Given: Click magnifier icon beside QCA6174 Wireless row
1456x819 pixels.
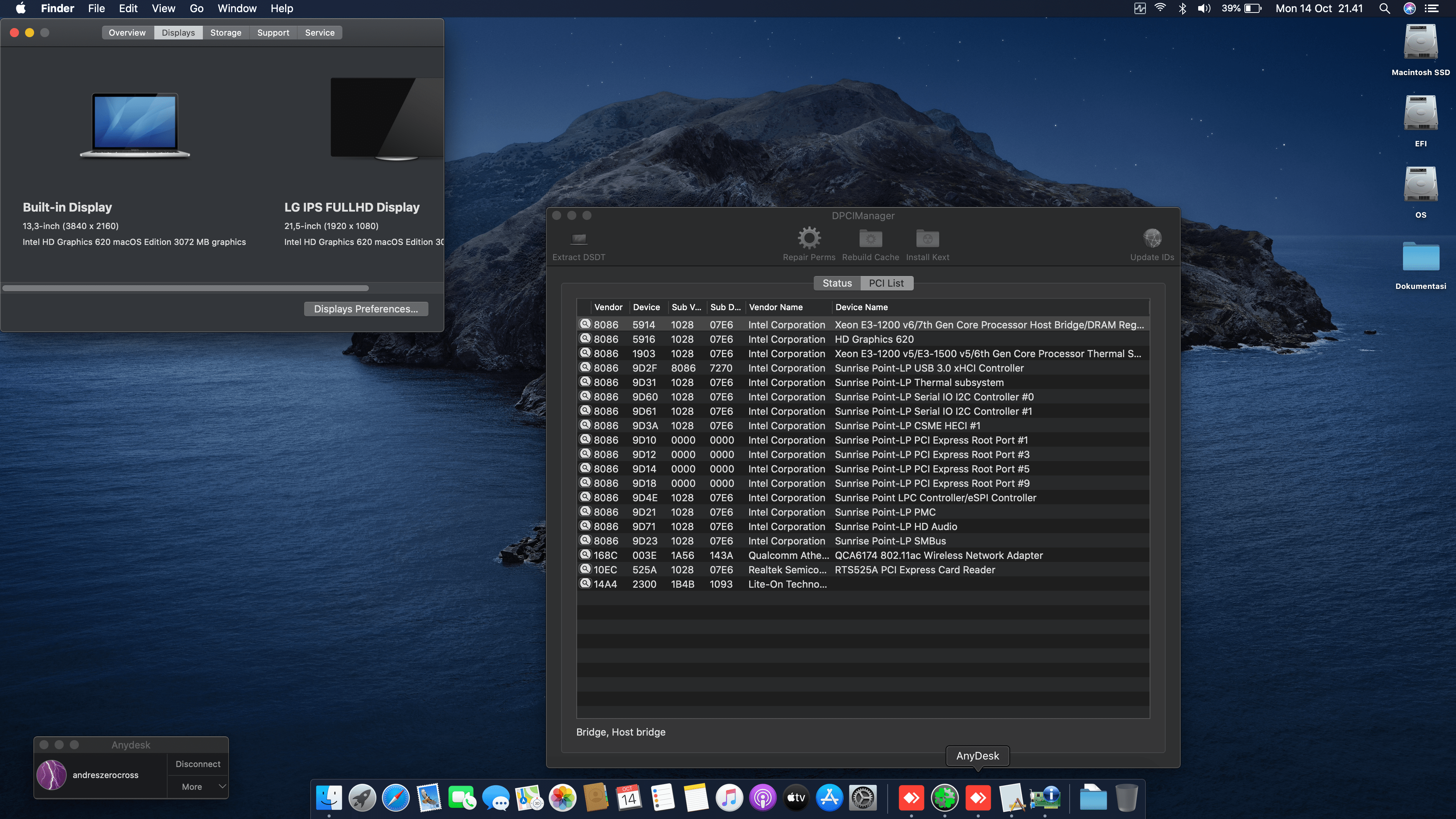Looking at the screenshot, I should pyautogui.click(x=585, y=554).
